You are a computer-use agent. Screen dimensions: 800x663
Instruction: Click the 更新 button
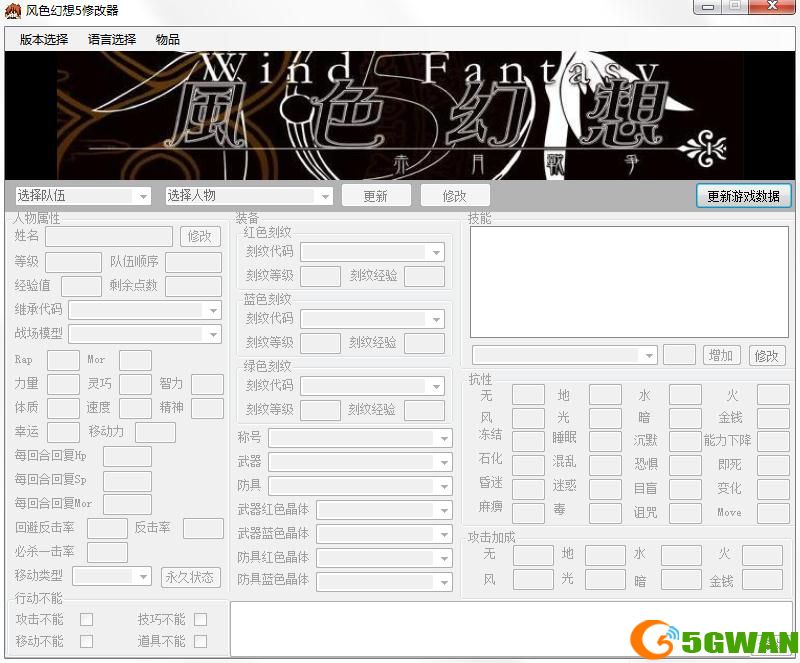tap(376, 196)
